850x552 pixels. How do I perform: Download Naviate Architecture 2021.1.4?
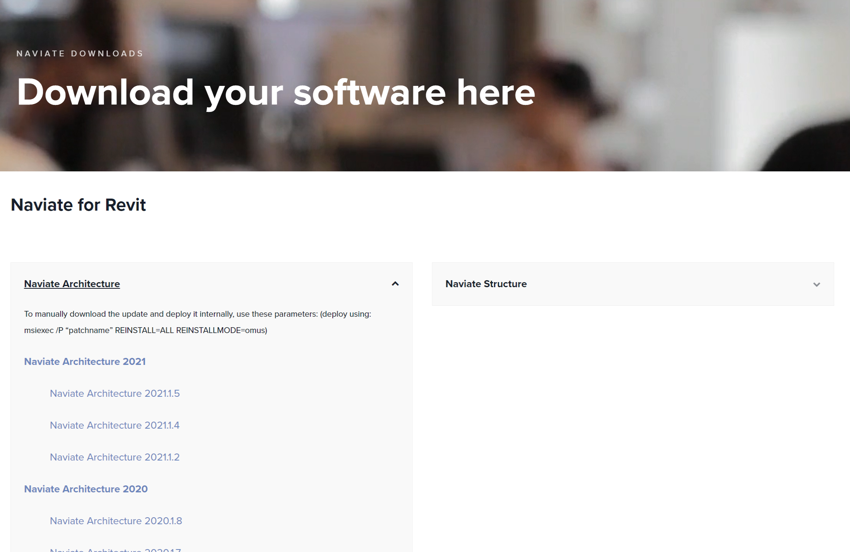click(x=115, y=426)
